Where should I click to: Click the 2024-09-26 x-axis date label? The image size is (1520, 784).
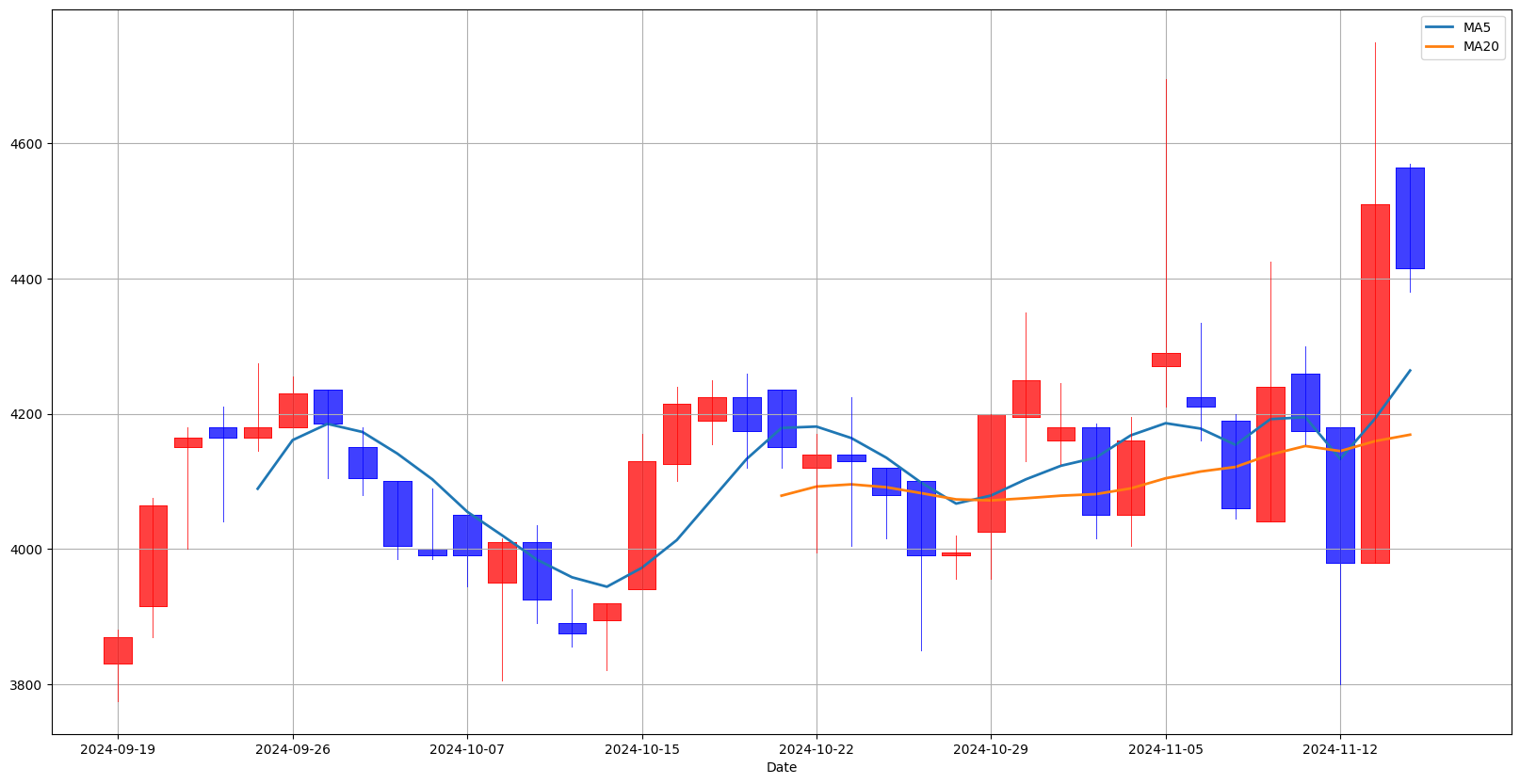[293, 749]
